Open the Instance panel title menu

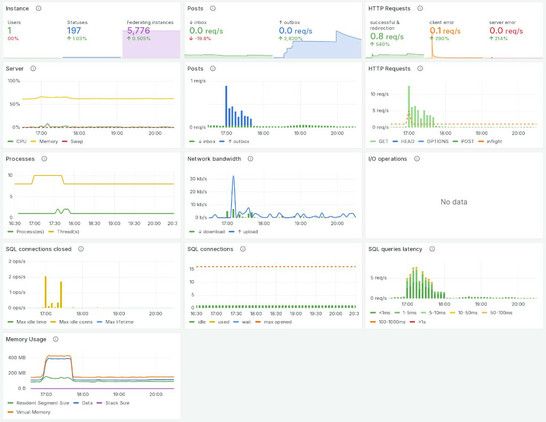(x=17, y=8)
